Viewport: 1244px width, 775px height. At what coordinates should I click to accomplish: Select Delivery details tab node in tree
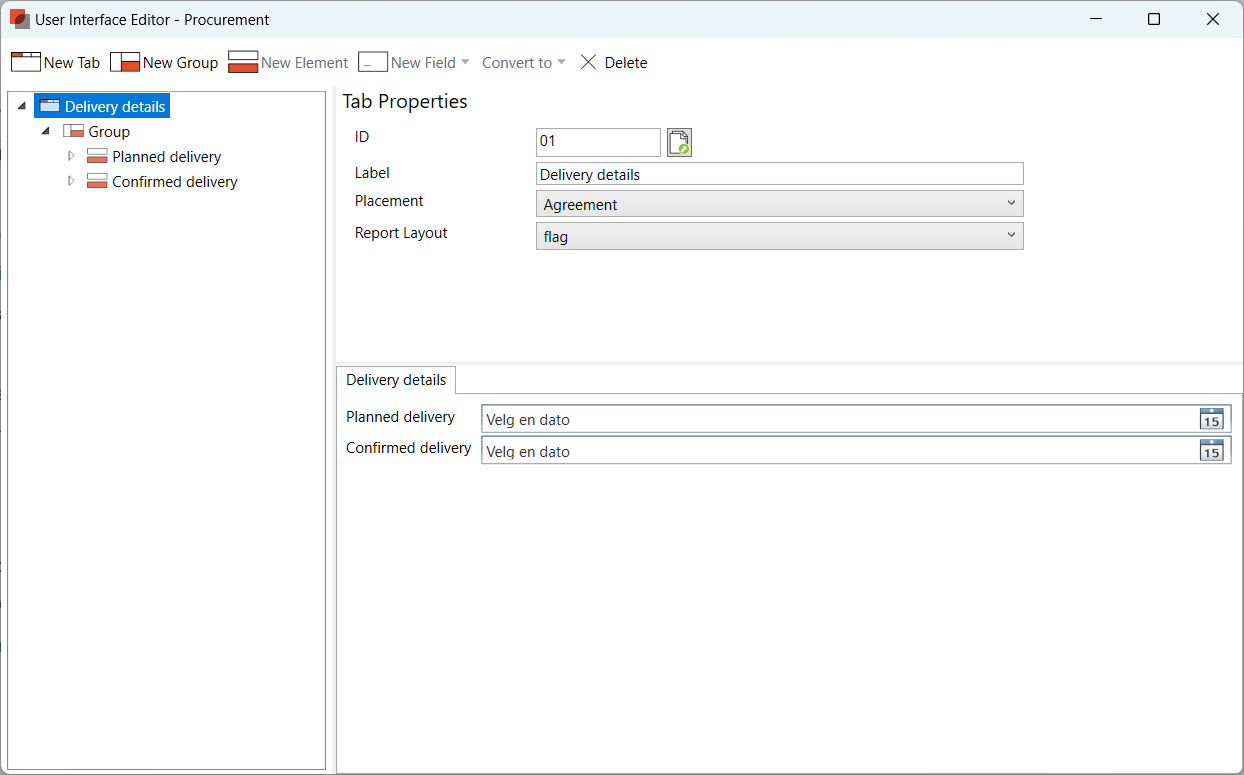tap(114, 107)
